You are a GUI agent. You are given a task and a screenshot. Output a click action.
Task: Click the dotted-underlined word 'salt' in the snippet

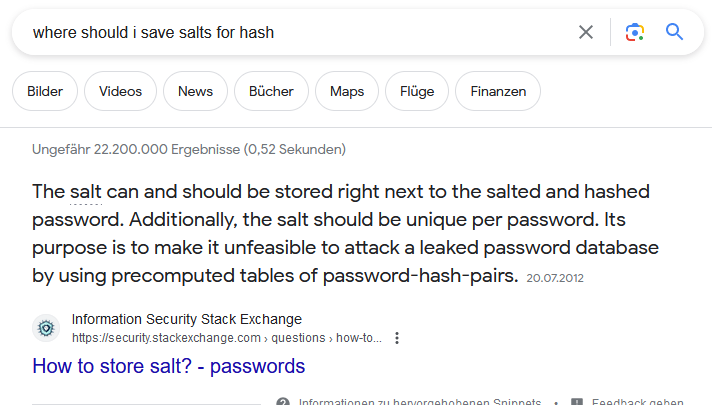[x=86, y=191]
